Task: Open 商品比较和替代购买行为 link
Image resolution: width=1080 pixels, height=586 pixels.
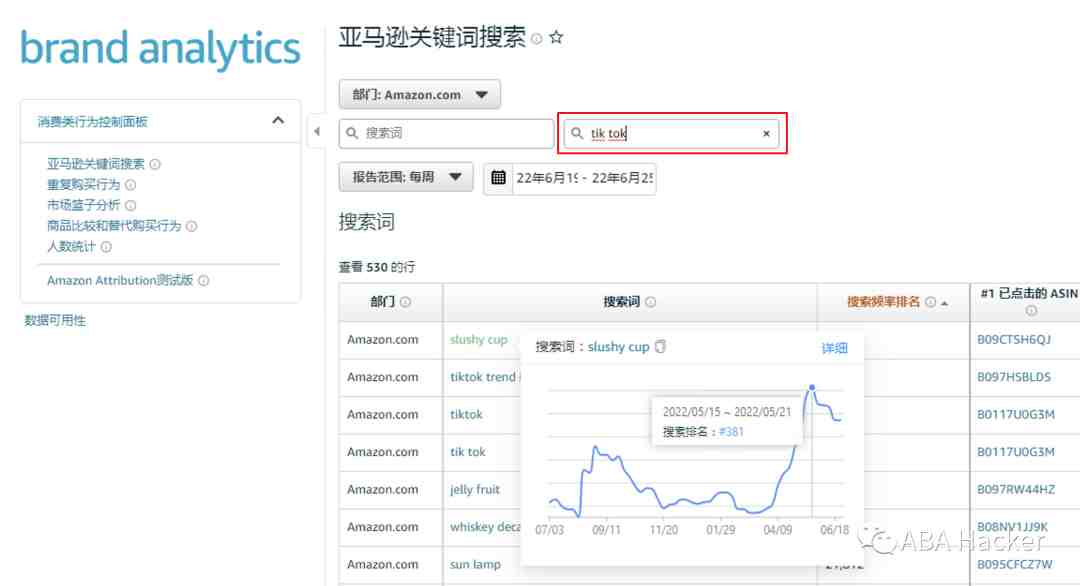Action: (114, 226)
